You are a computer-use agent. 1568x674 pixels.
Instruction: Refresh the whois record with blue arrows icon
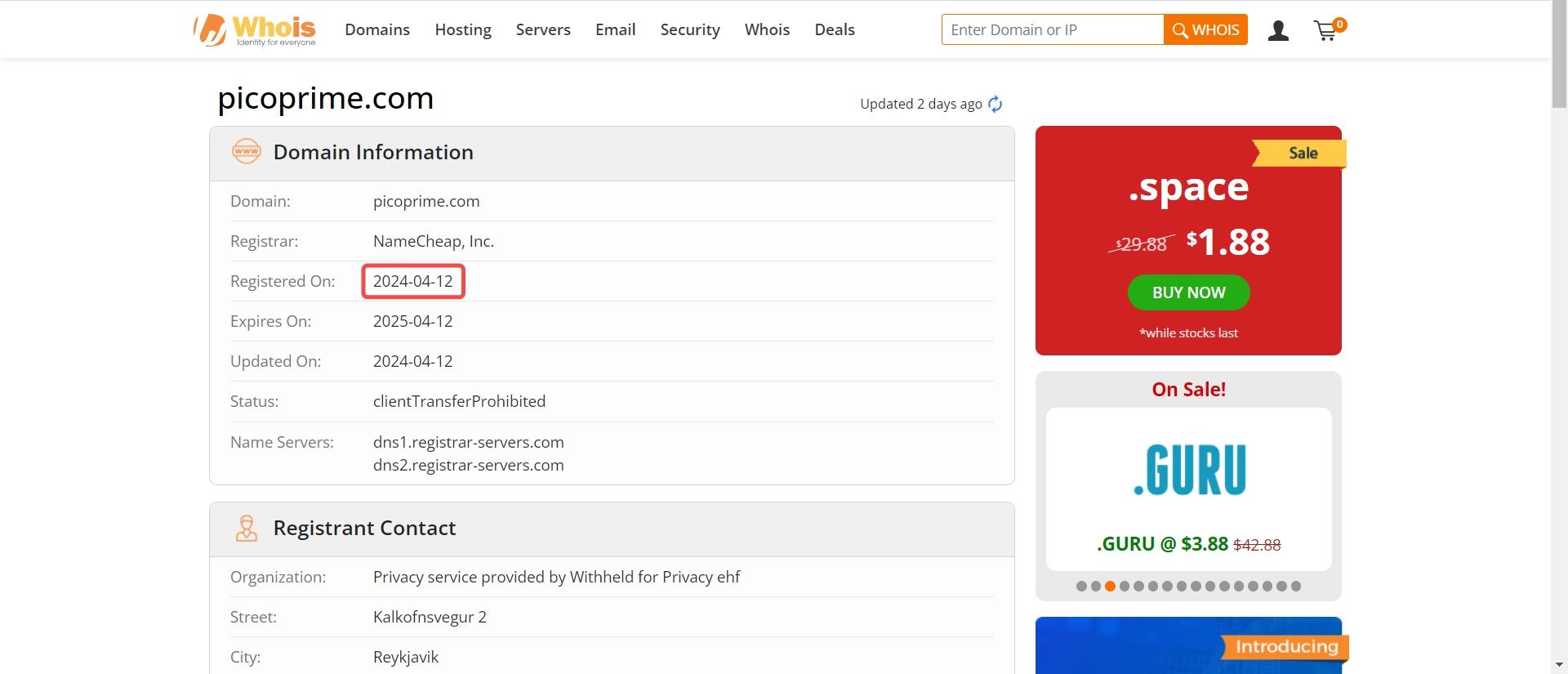coord(995,104)
